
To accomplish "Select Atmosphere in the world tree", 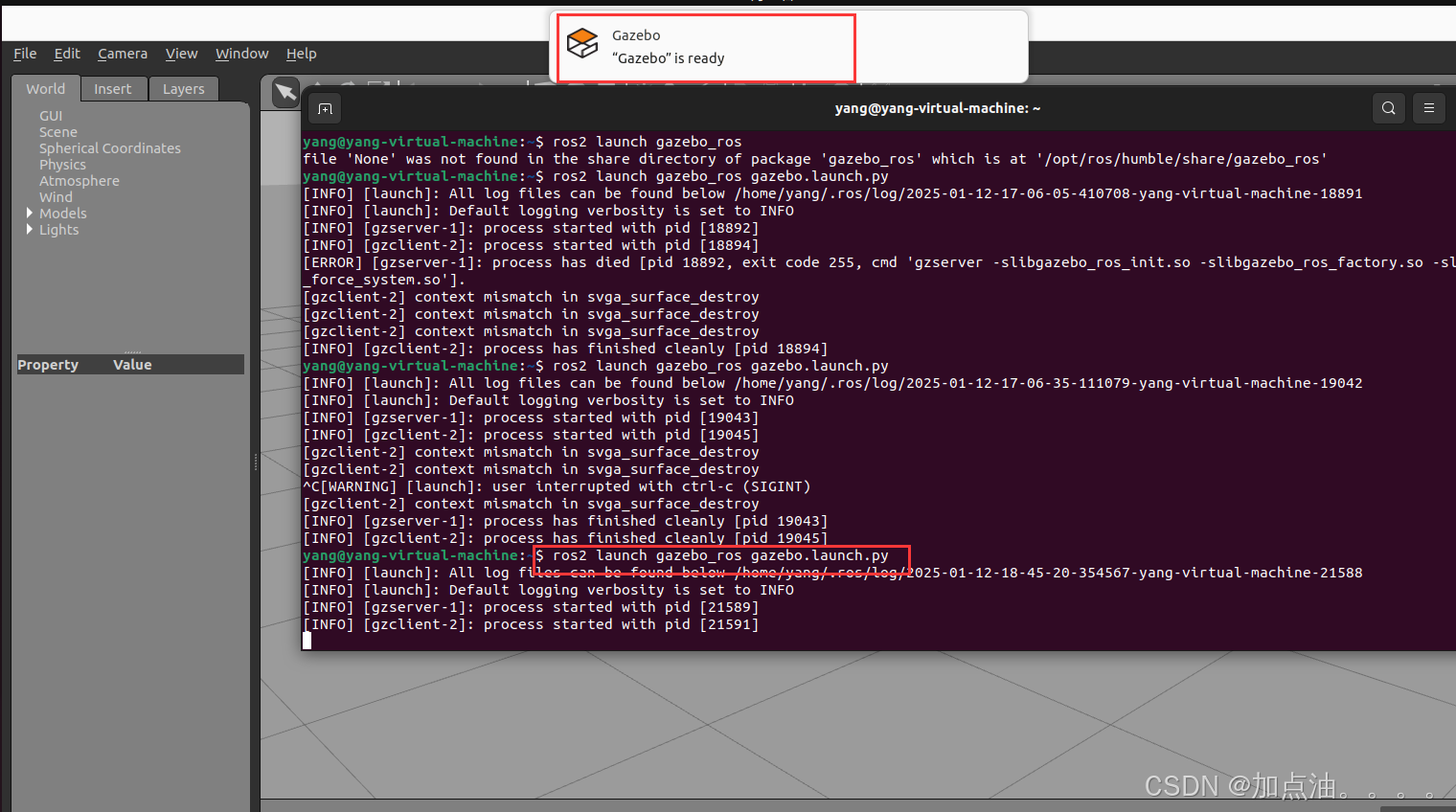I will [x=80, y=181].
